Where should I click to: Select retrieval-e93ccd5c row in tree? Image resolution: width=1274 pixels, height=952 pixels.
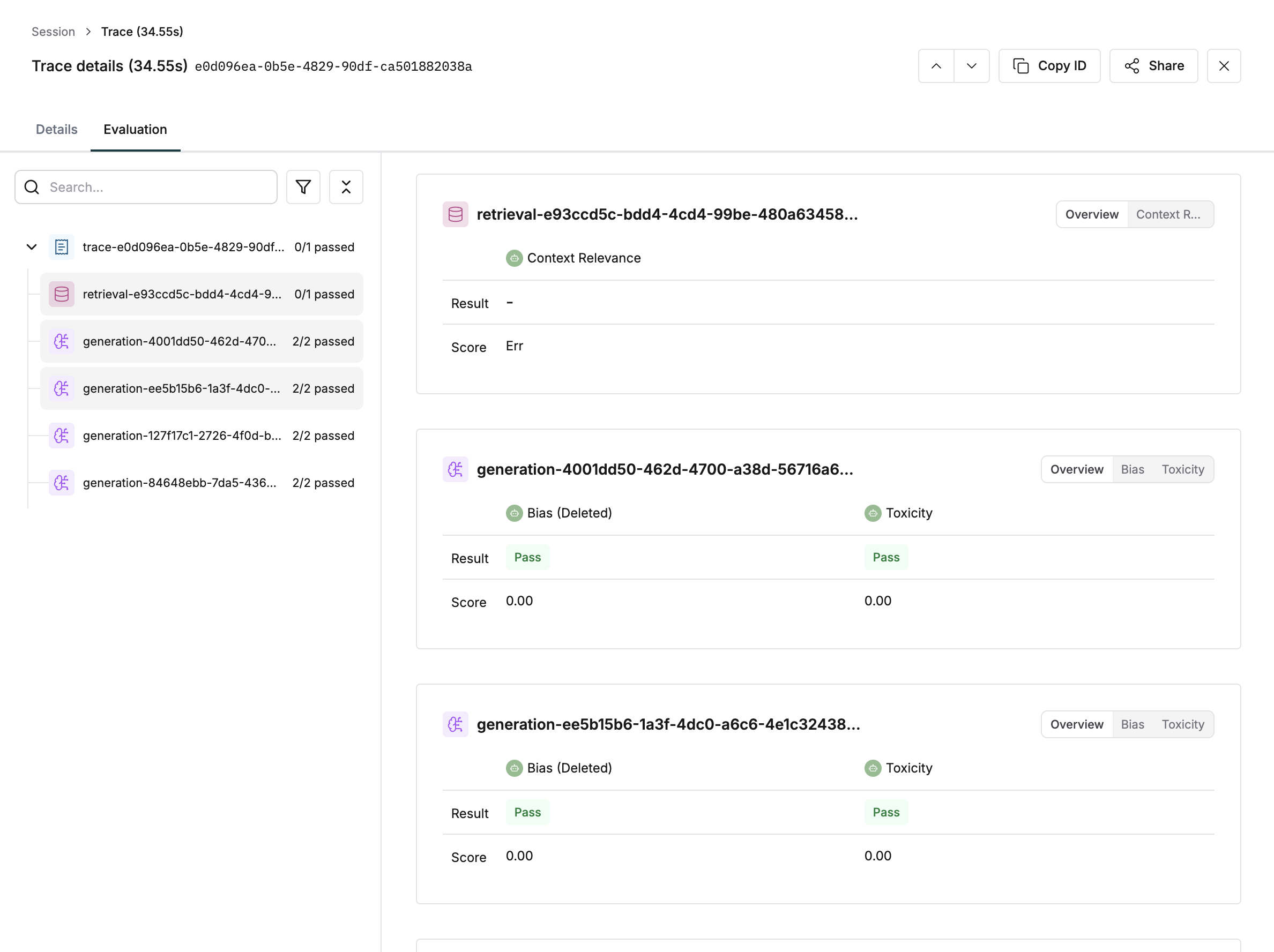(x=202, y=294)
